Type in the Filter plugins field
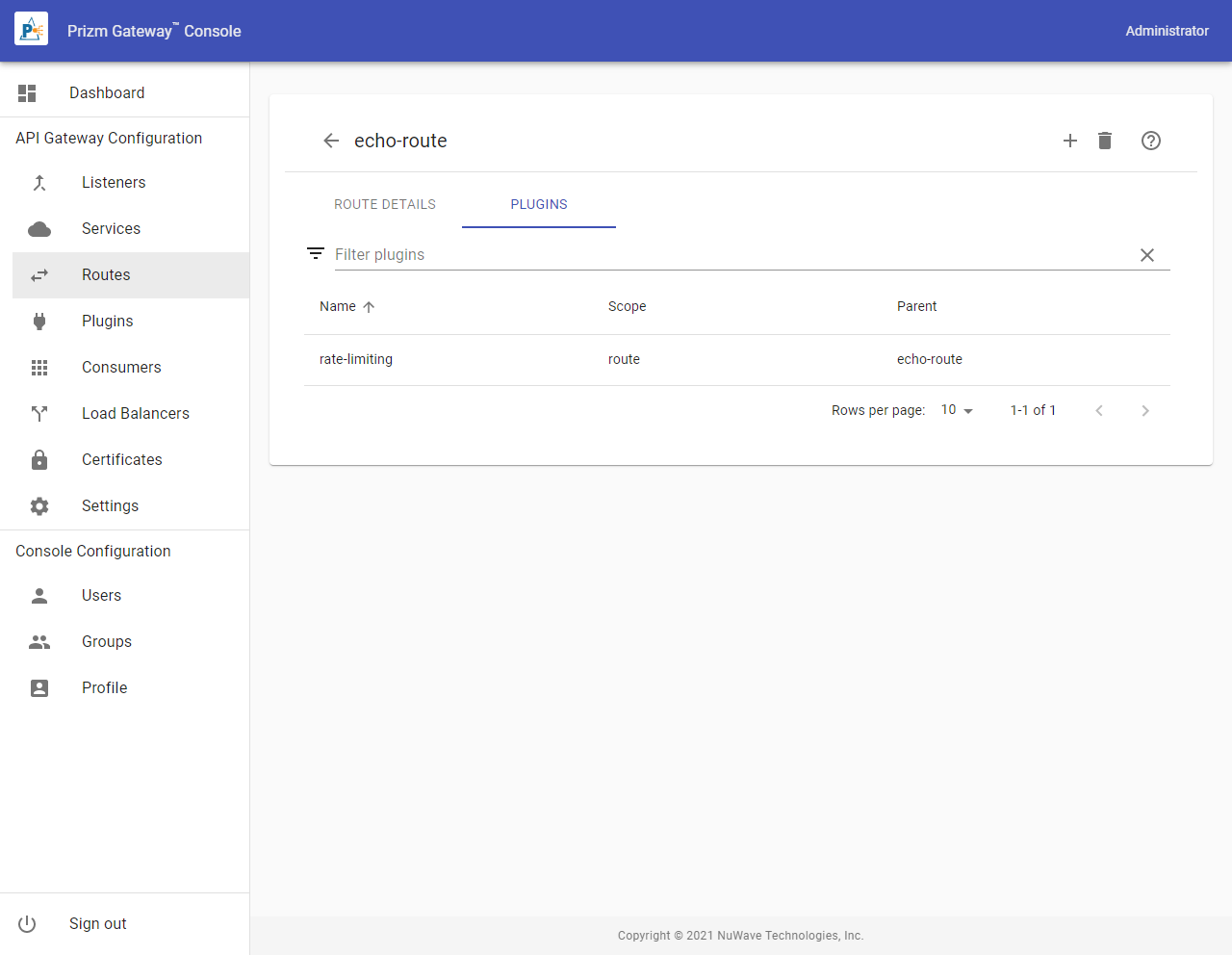The width and height of the screenshot is (1232, 955). point(731,254)
